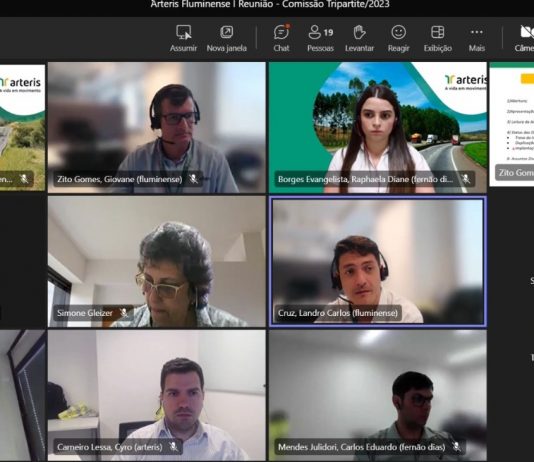Image resolution: width=534 pixels, height=462 pixels.
Task: Click muted mic icon on left-edge arteris tile
Action: click(x=24, y=179)
